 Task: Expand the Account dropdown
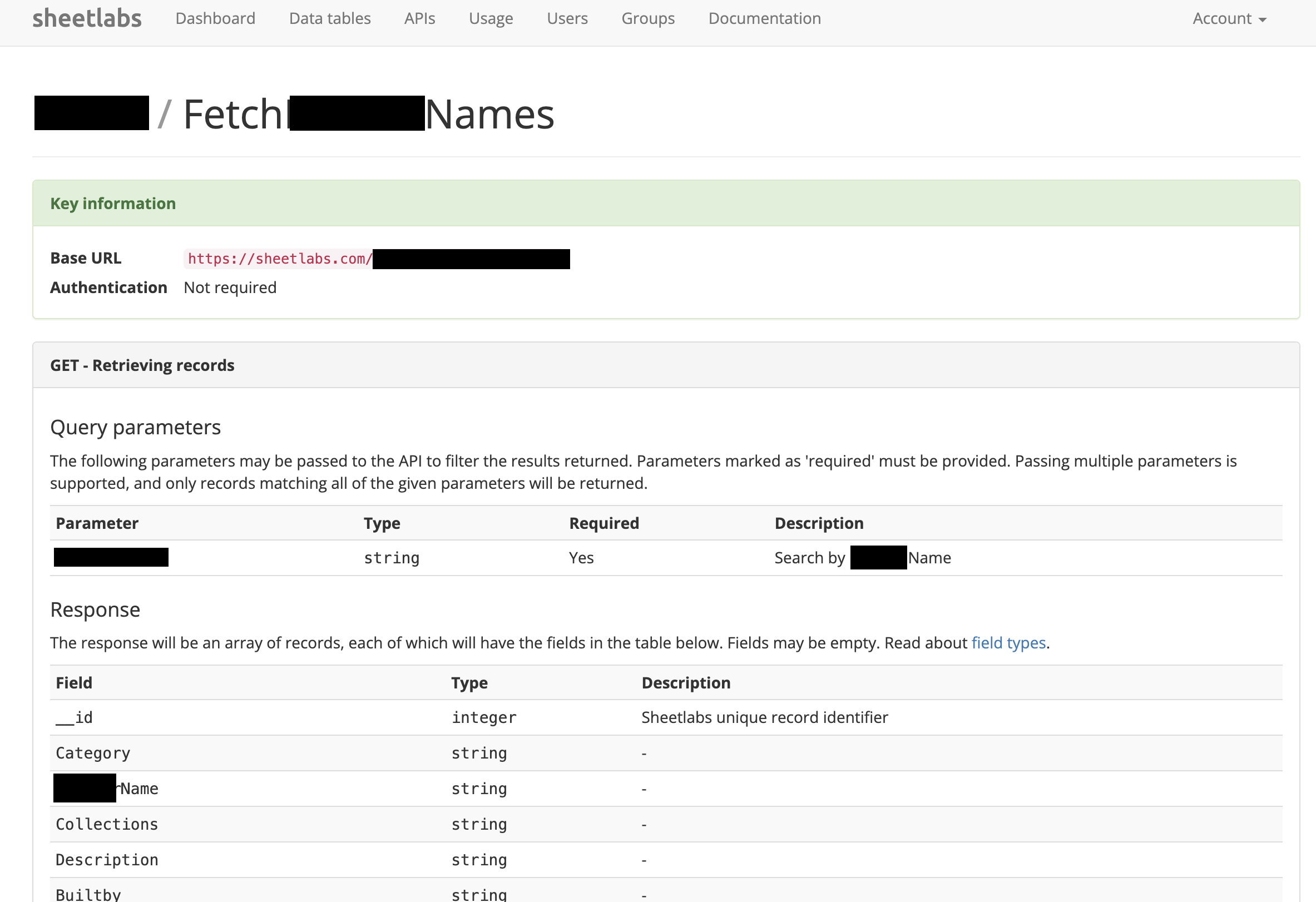pyautogui.click(x=1229, y=18)
